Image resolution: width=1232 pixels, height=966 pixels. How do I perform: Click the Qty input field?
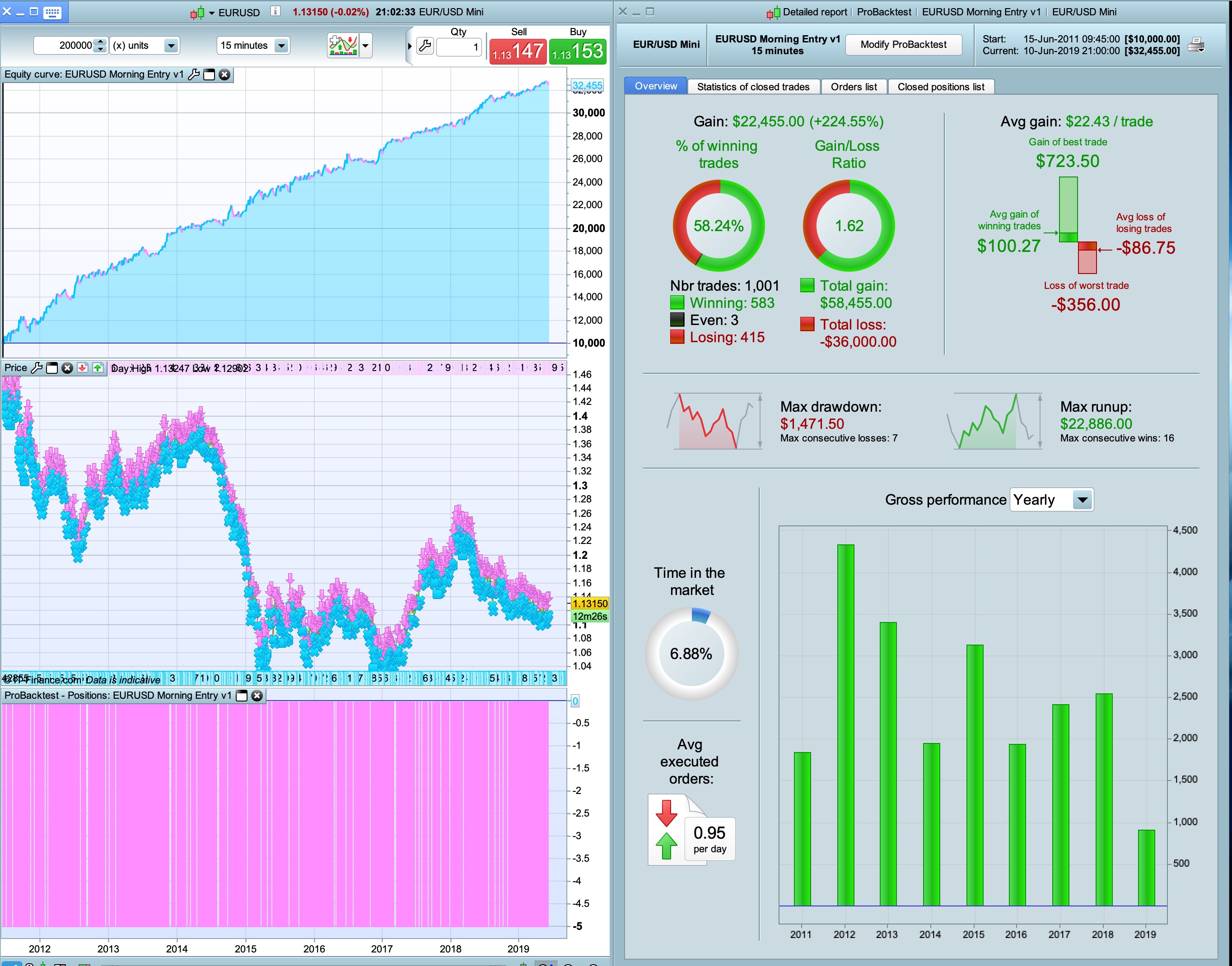pos(459,47)
